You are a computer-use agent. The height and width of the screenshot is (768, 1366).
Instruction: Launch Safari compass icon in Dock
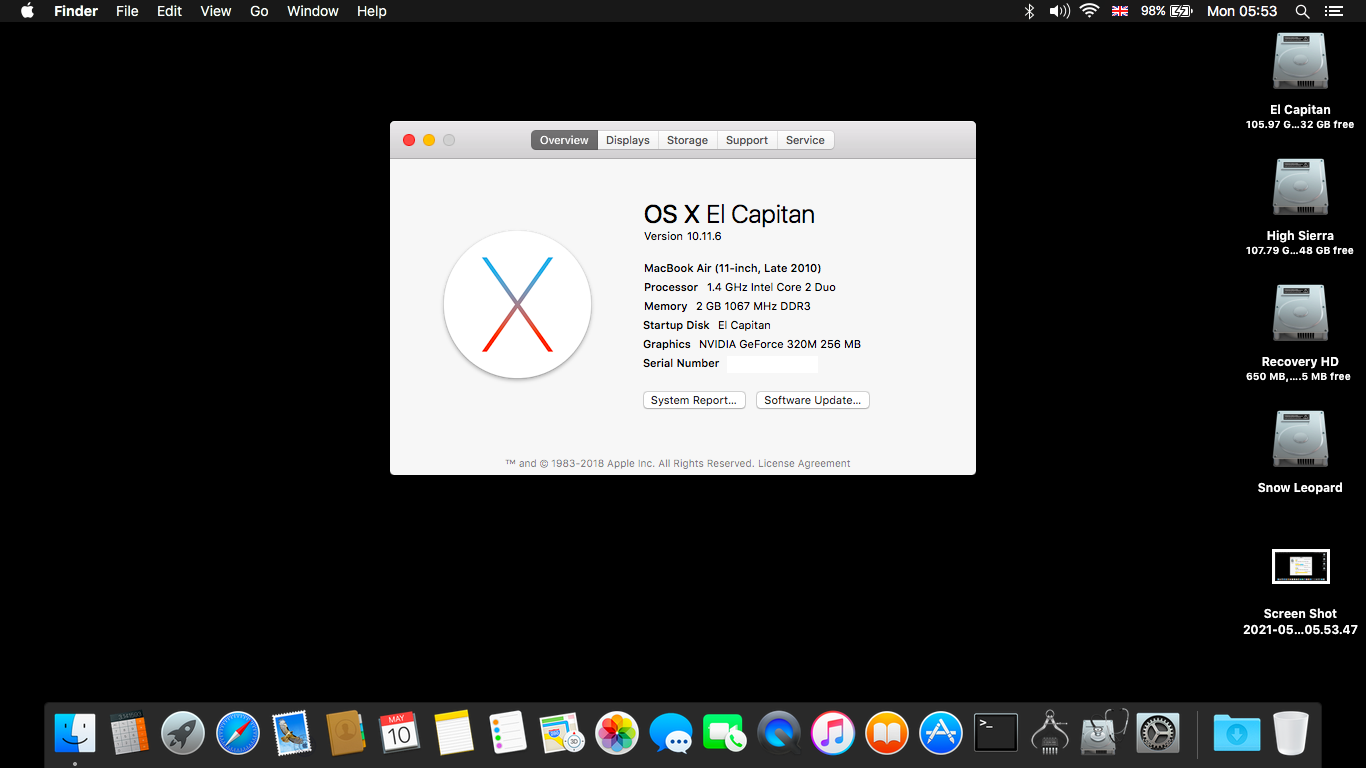point(238,733)
